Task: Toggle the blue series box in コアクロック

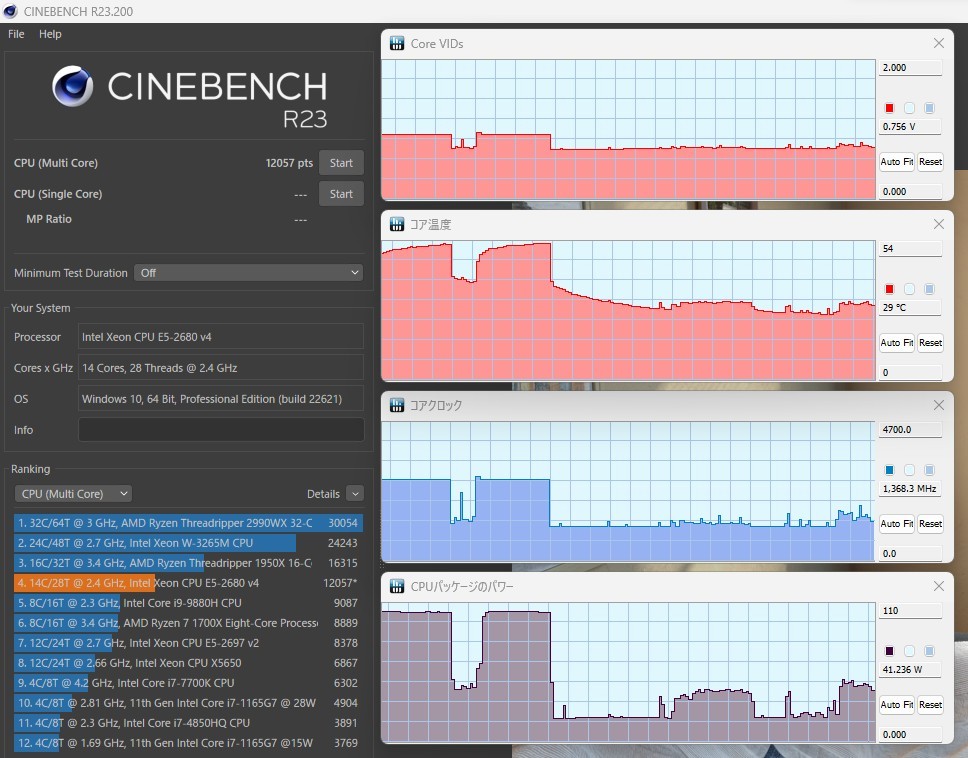Action: (x=890, y=470)
